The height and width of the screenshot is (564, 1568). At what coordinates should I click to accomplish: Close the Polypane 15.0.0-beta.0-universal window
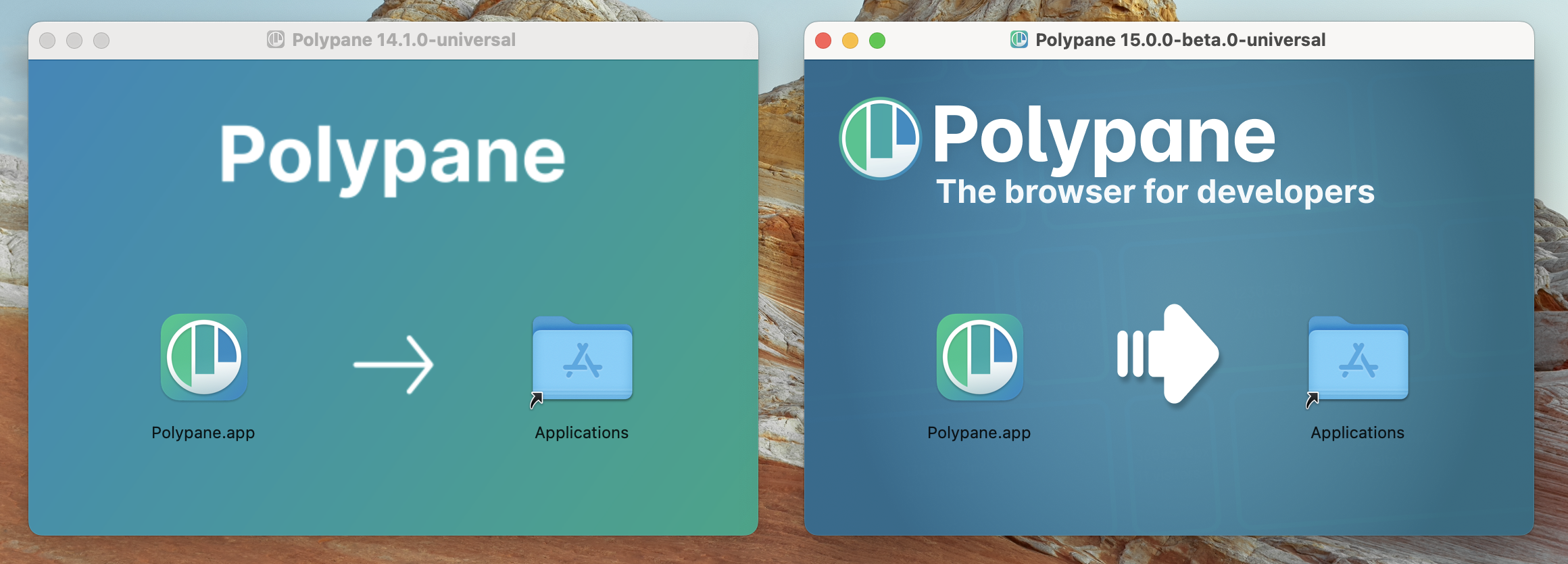[823, 41]
